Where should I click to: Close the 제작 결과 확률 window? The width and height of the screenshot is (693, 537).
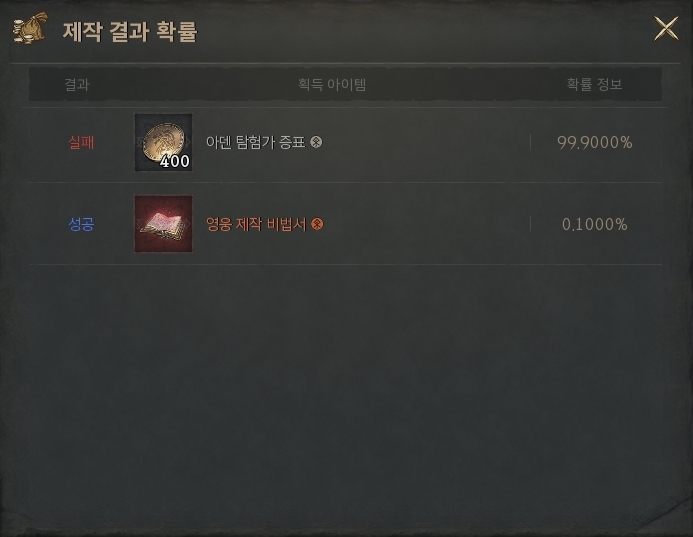coord(666,29)
